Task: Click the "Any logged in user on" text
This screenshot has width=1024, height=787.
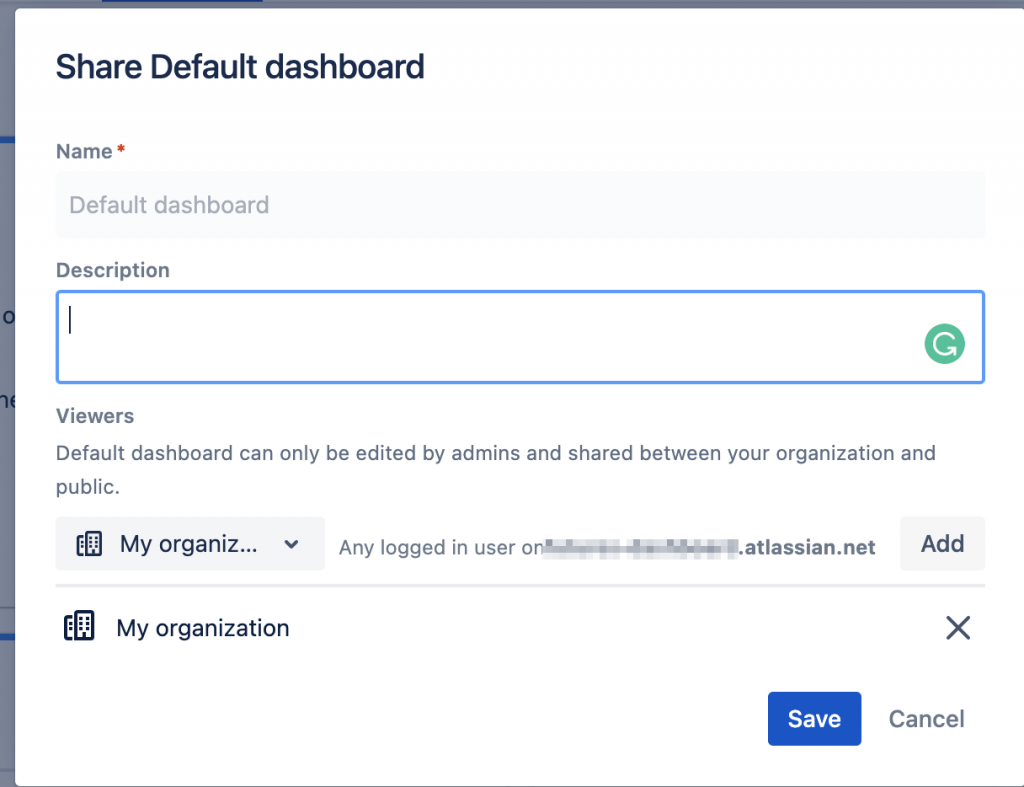Action: (x=440, y=548)
